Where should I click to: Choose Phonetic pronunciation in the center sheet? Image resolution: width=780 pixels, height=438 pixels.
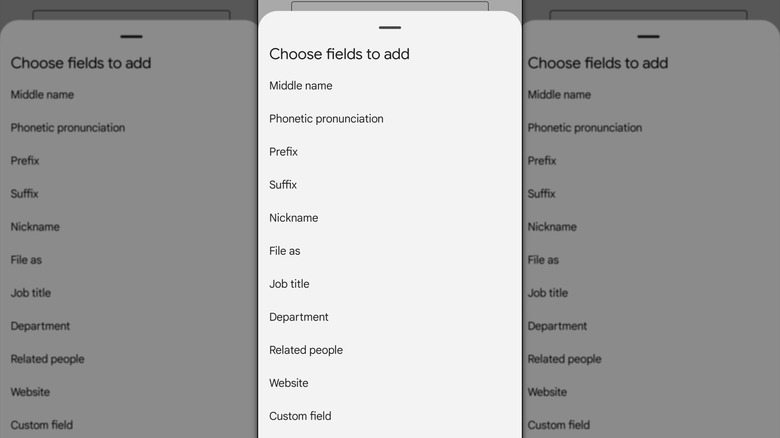[326, 119]
